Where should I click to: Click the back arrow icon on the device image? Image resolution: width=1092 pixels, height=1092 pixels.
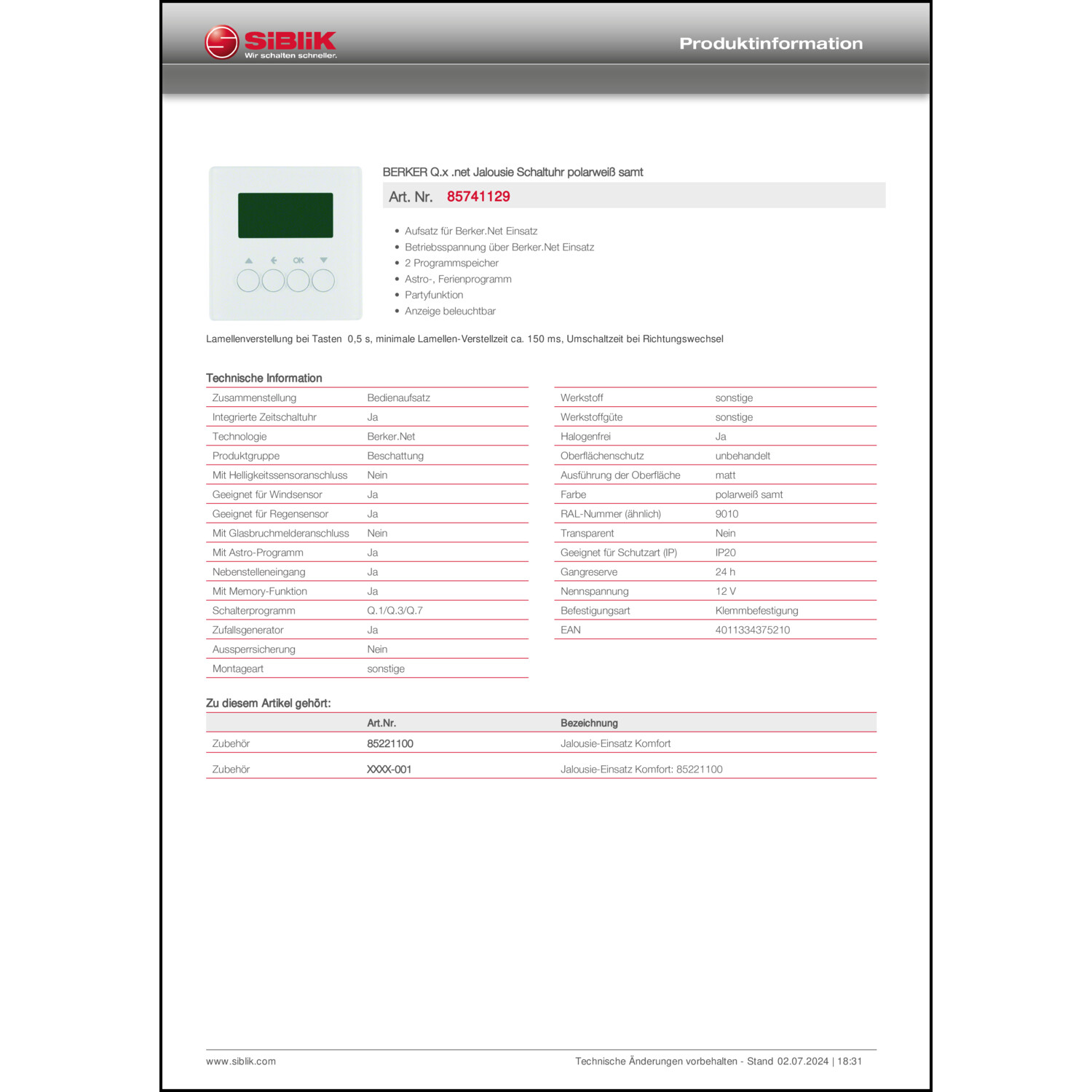pyautogui.click(x=274, y=260)
